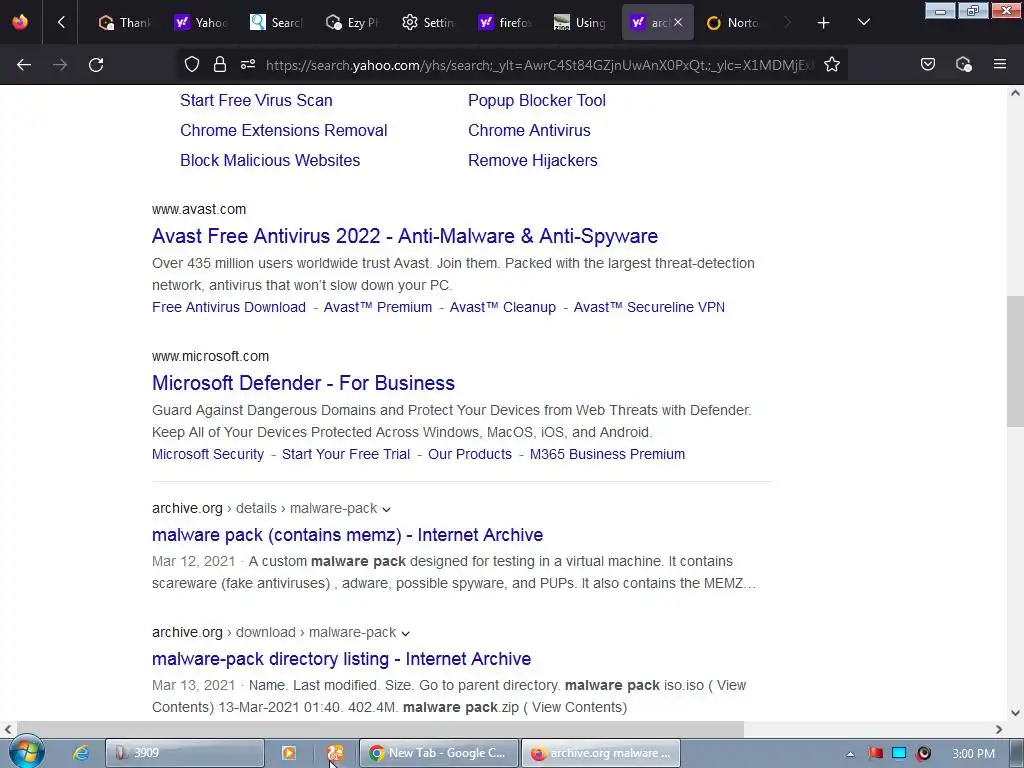This screenshot has width=1024, height=768.
Task: Open Popup Blocker Tool link
Action: [537, 100]
